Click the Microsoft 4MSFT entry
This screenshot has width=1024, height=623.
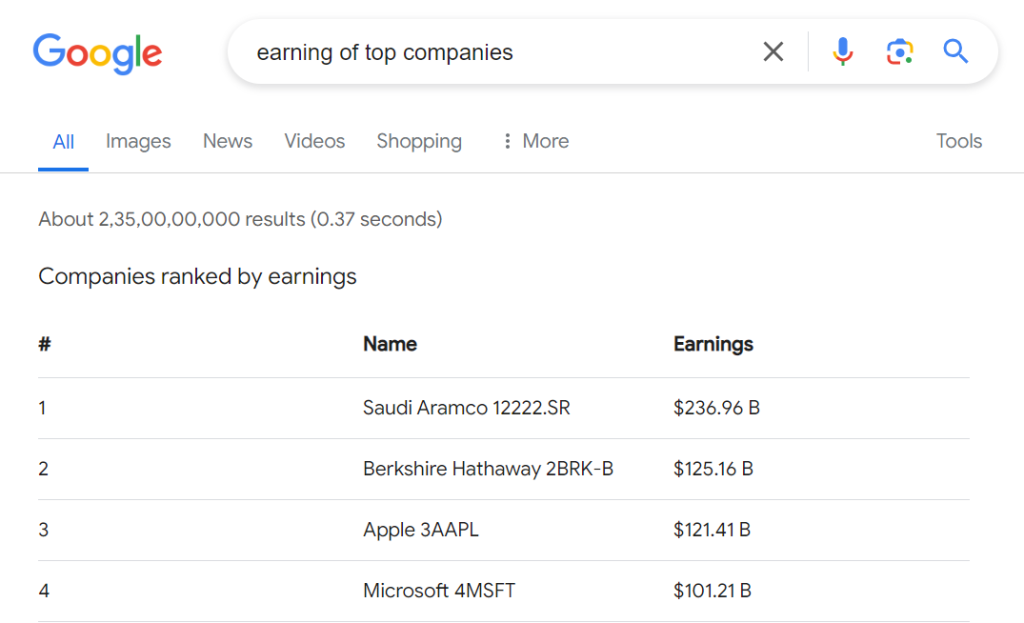[x=439, y=591]
